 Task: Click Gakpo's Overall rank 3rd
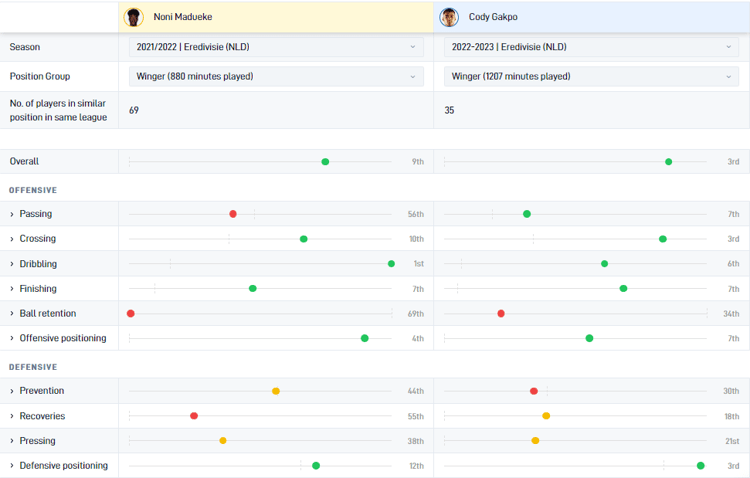[733, 162]
